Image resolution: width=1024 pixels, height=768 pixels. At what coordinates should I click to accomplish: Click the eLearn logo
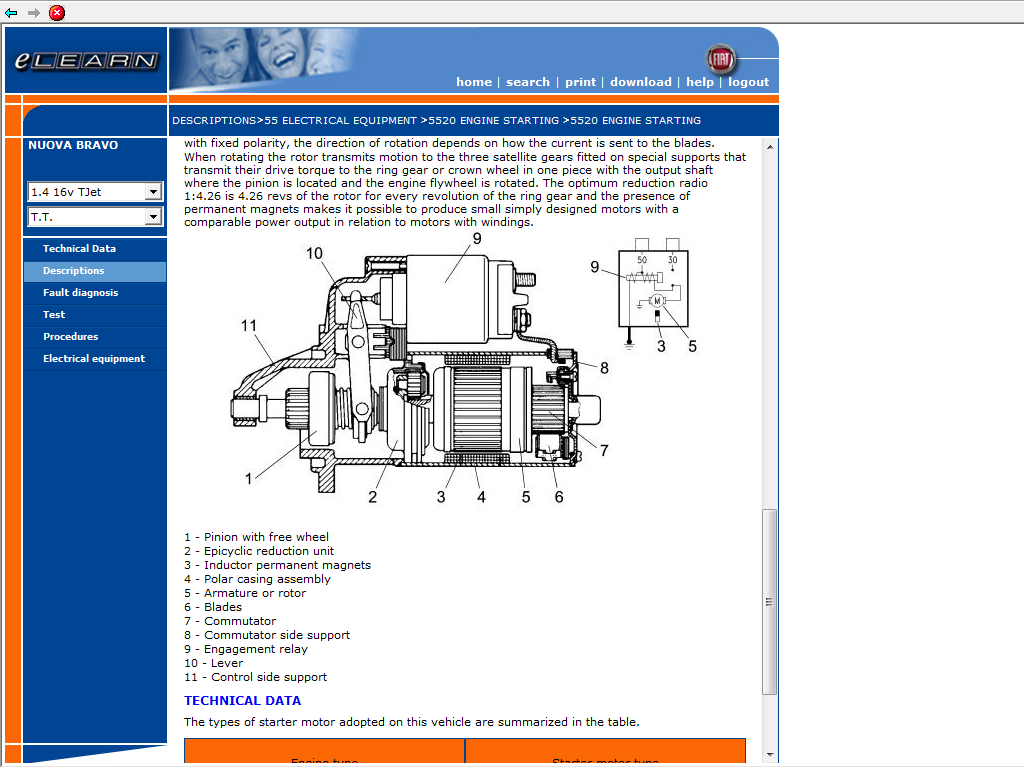[86, 61]
